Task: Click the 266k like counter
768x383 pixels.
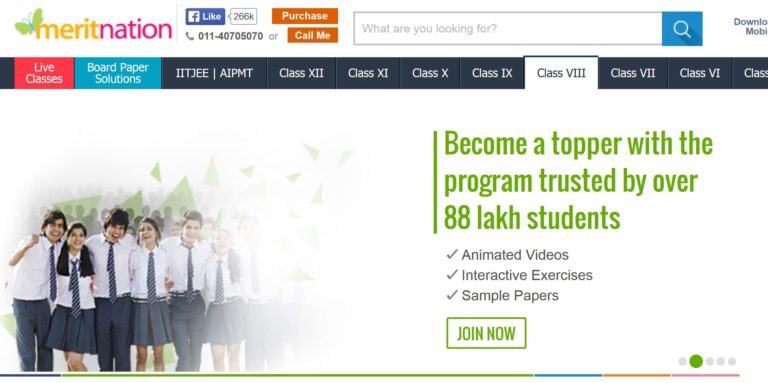Action: (x=243, y=16)
